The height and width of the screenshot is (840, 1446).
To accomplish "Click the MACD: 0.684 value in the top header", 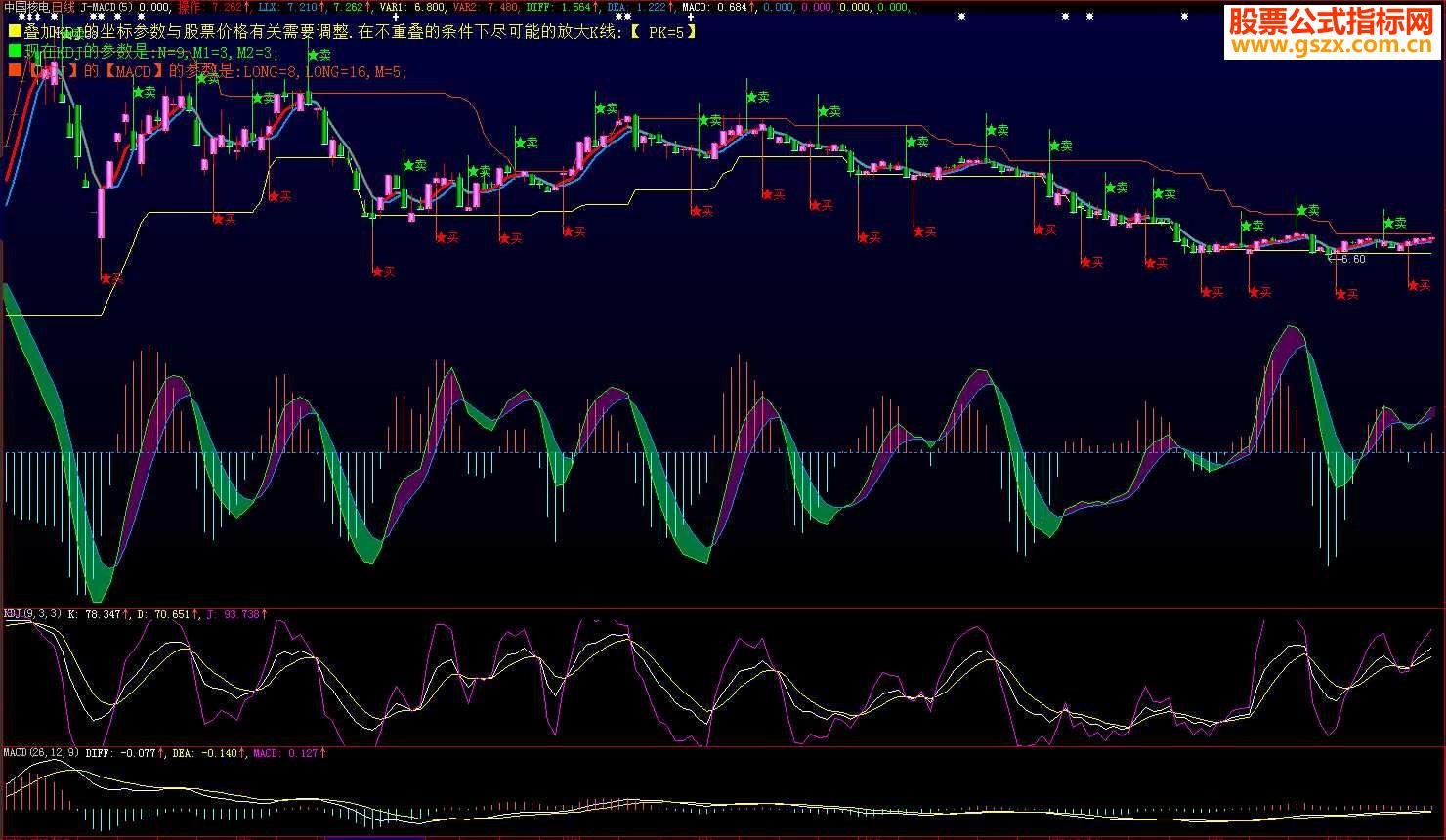I will click(x=719, y=7).
